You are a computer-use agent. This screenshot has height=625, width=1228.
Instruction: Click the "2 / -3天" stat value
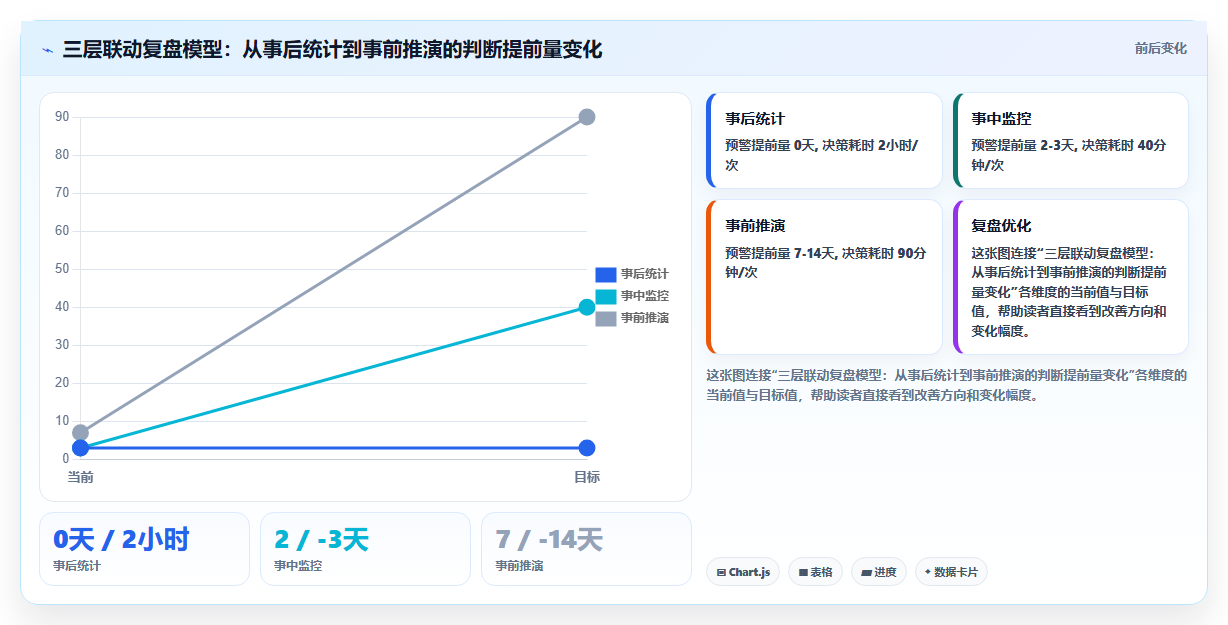(x=321, y=540)
